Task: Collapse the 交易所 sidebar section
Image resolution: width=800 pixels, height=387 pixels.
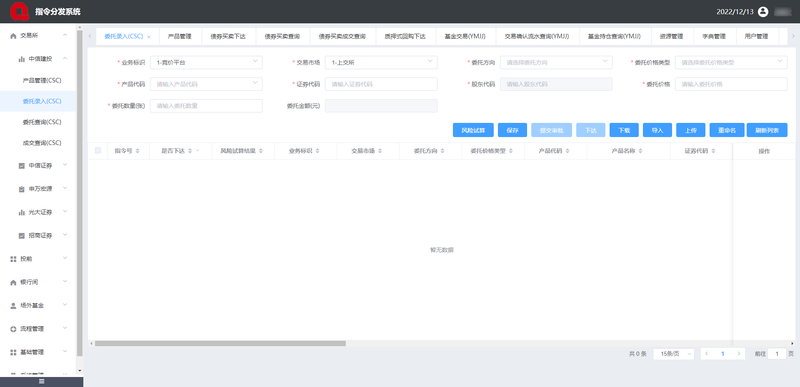Action: (x=65, y=35)
